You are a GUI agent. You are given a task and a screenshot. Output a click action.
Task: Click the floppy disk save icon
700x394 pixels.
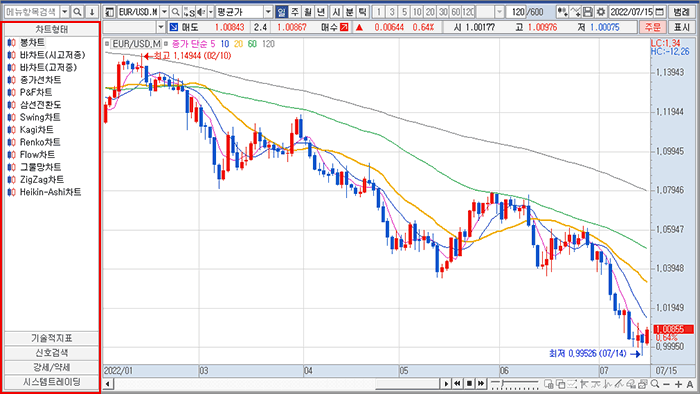click(588, 12)
